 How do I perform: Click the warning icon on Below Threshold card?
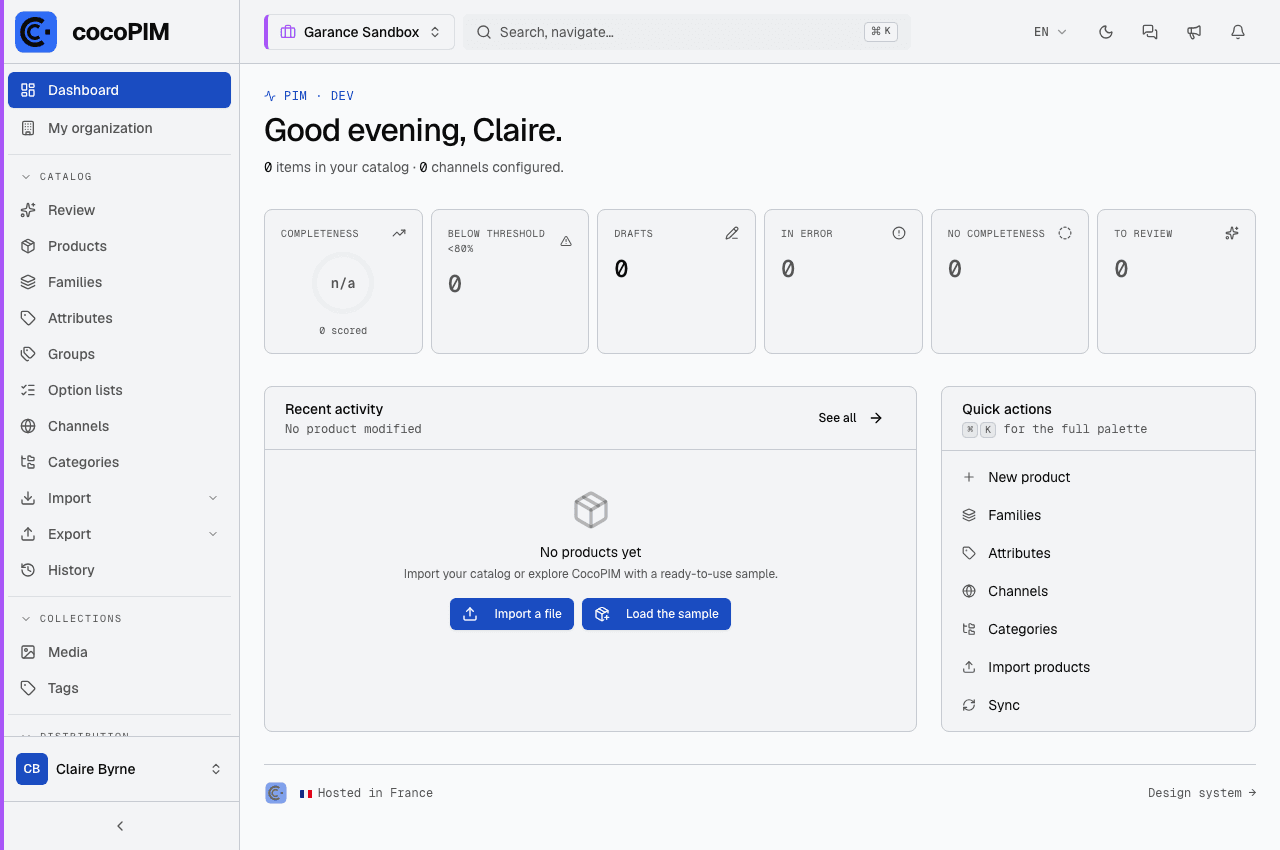pos(566,241)
